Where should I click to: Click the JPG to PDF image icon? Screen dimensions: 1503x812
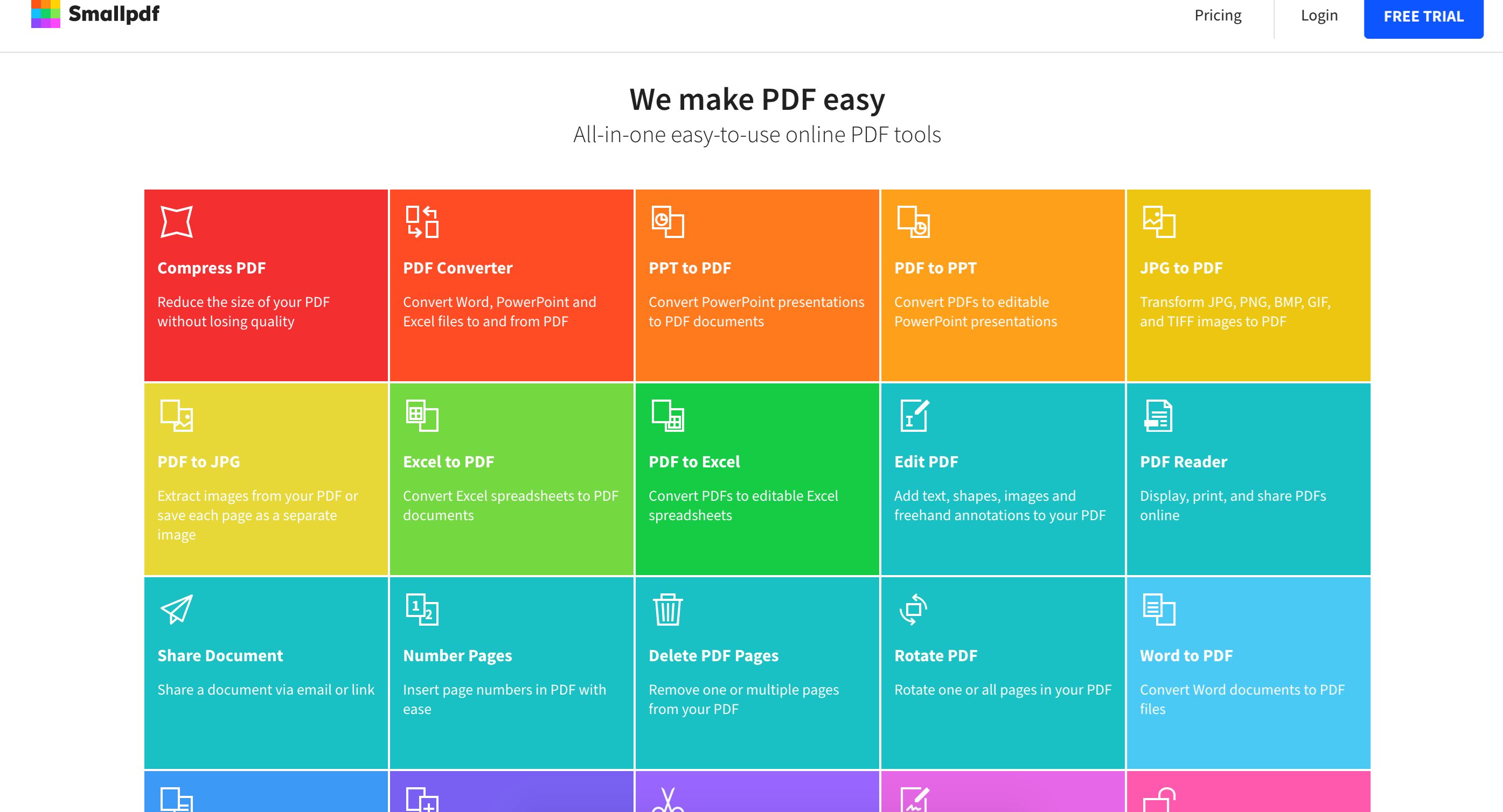click(x=1159, y=222)
